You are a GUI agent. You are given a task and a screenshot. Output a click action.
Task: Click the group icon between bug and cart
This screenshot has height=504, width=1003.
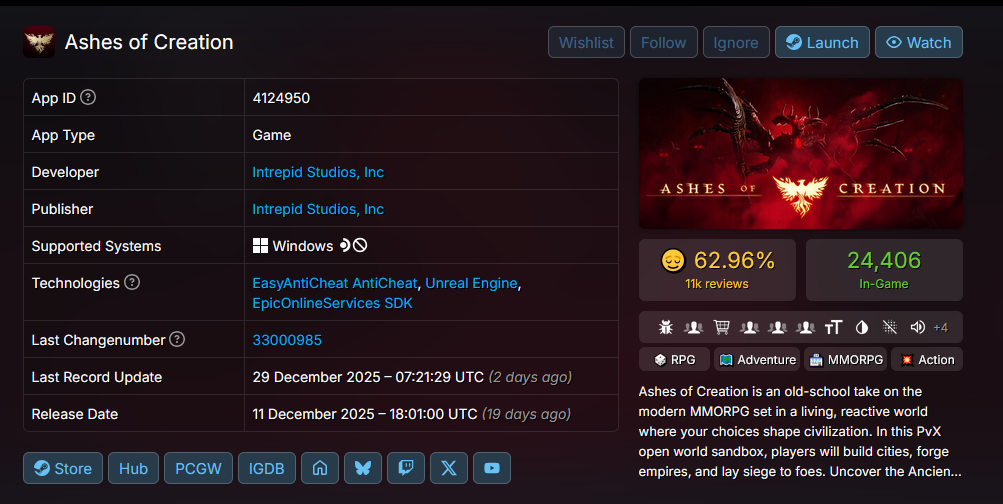point(693,327)
